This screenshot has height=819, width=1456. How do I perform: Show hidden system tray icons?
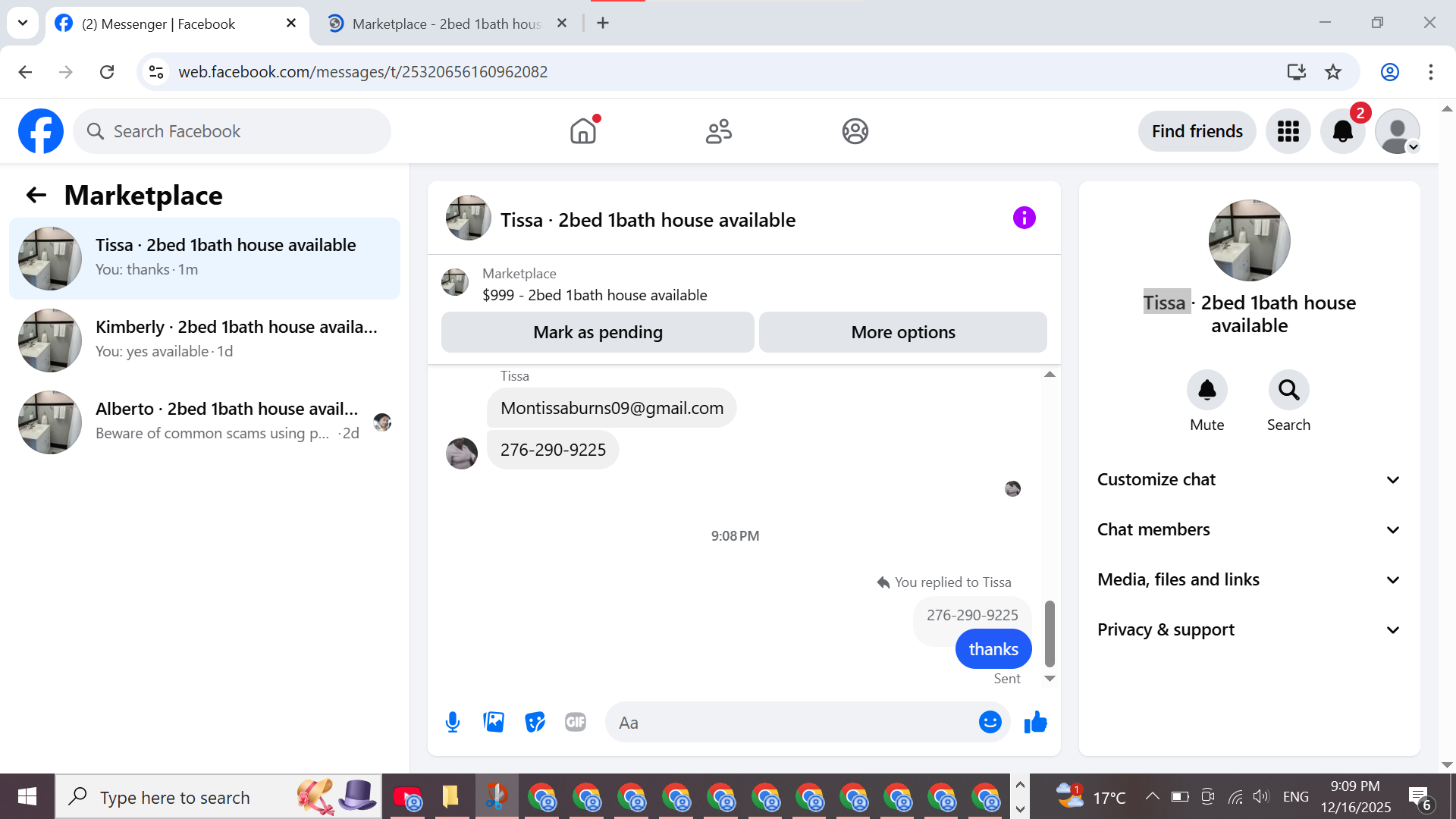click(1152, 796)
